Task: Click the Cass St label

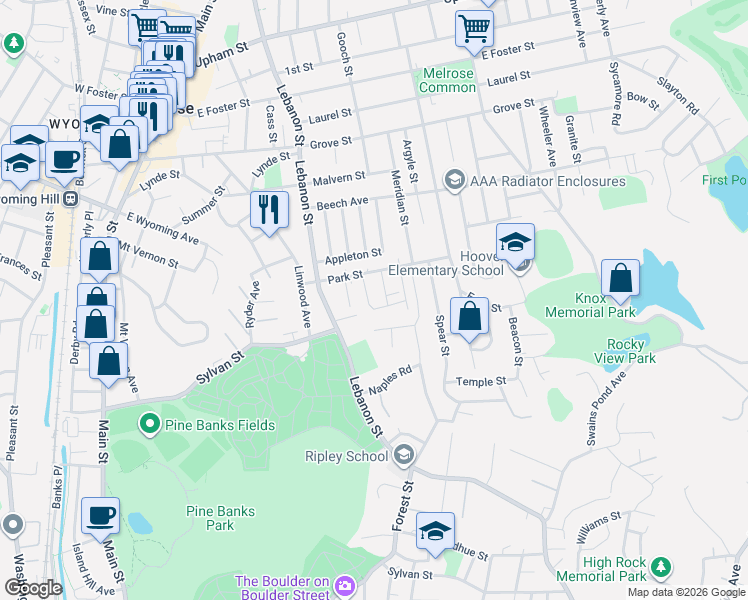Action: tap(270, 124)
